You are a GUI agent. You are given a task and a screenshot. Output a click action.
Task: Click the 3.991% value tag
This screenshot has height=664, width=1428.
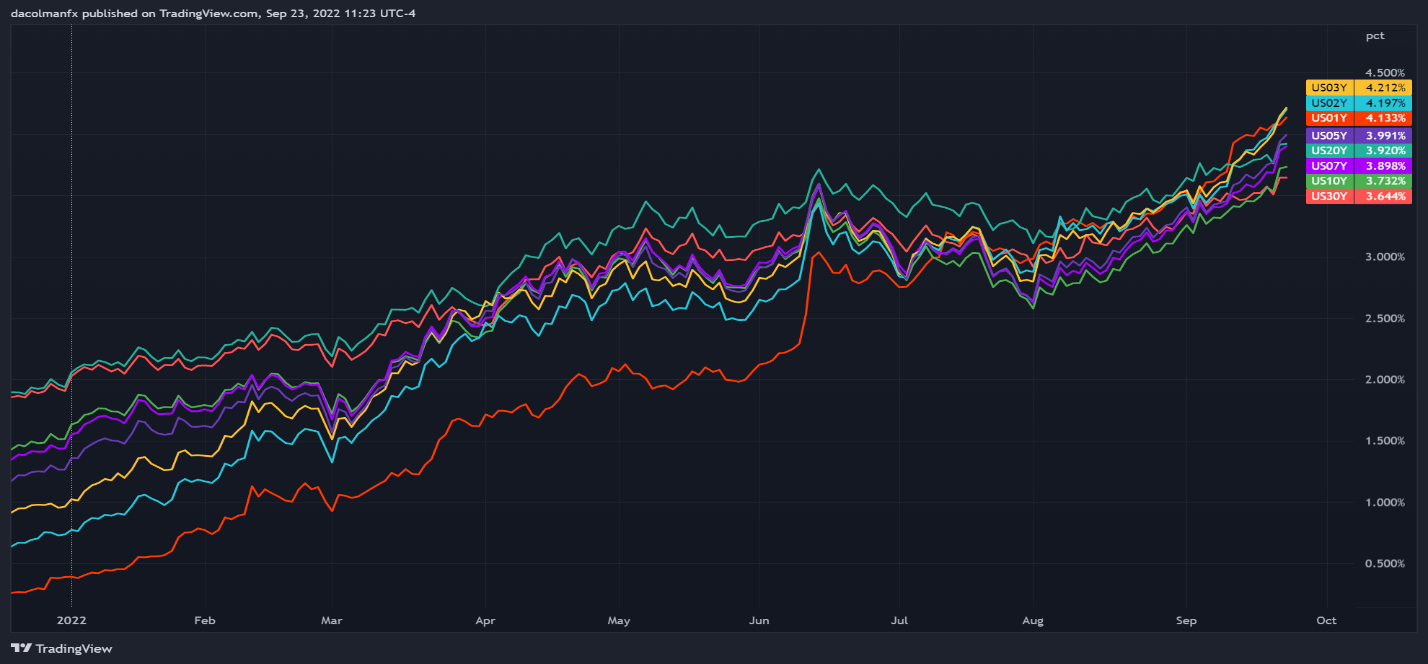[x=1383, y=135]
